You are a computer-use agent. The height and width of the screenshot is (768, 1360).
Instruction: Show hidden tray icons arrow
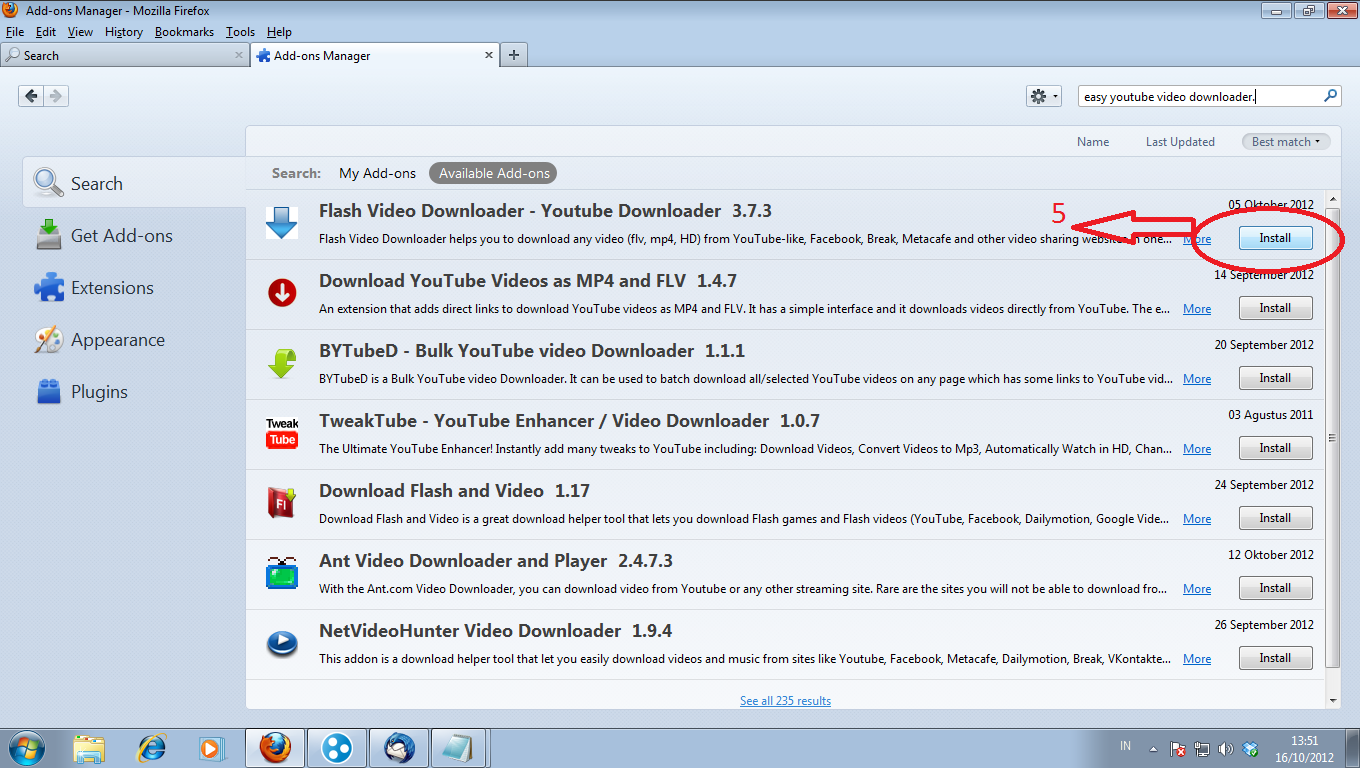pyautogui.click(x=1153, y=748)
